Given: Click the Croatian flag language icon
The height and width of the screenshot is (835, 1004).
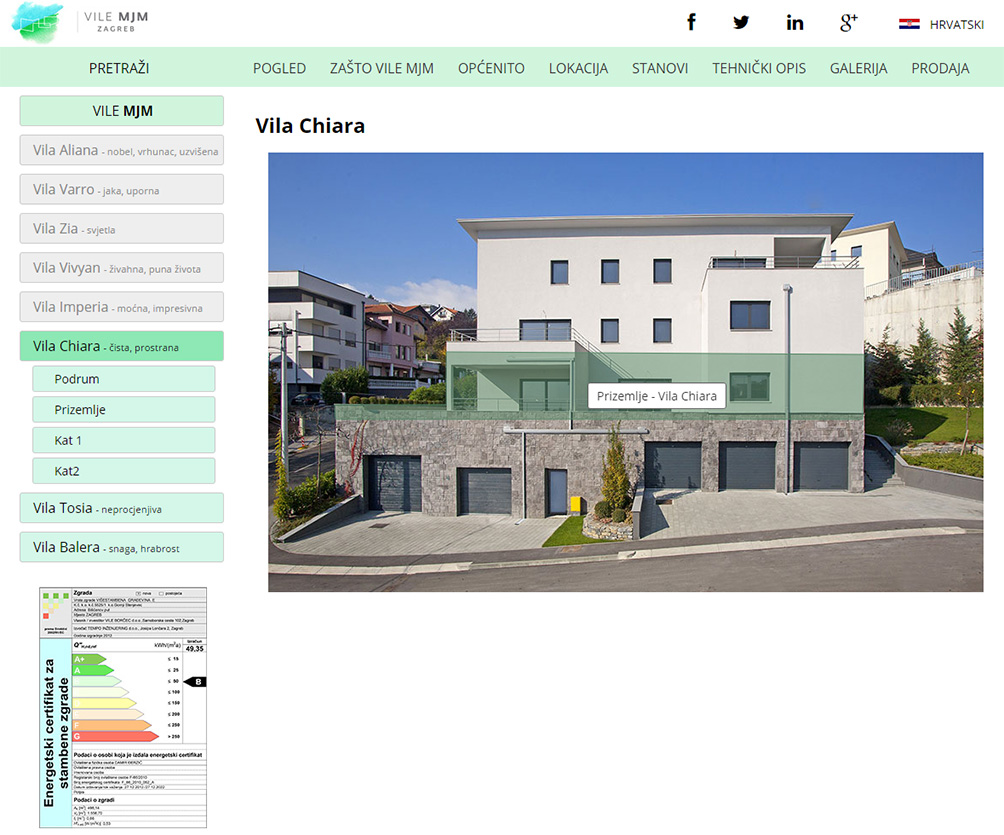Looking at the screenshot, I should (909, 24).
